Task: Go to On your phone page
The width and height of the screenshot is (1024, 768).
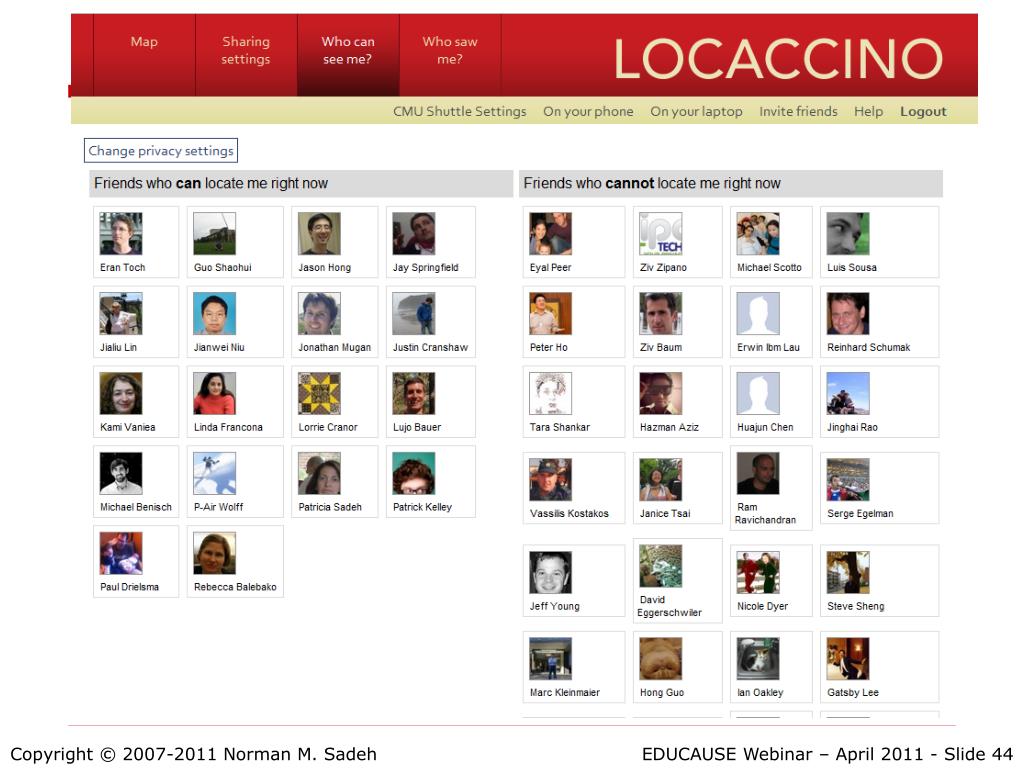Action: [588, 112]
